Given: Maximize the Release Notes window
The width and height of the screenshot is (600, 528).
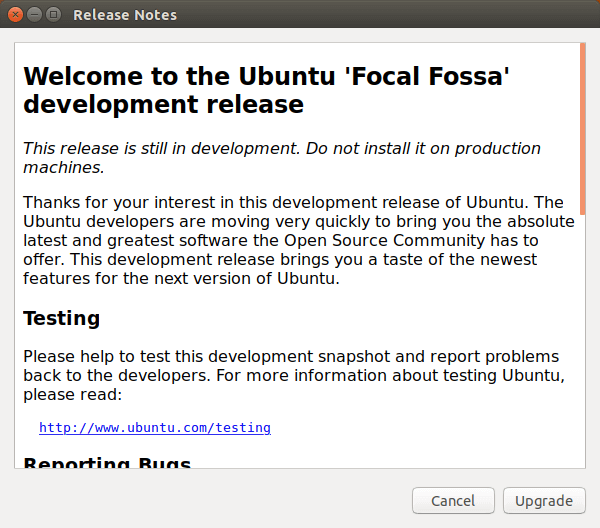Looking at the screenshot, I should [x=53, y=15].
